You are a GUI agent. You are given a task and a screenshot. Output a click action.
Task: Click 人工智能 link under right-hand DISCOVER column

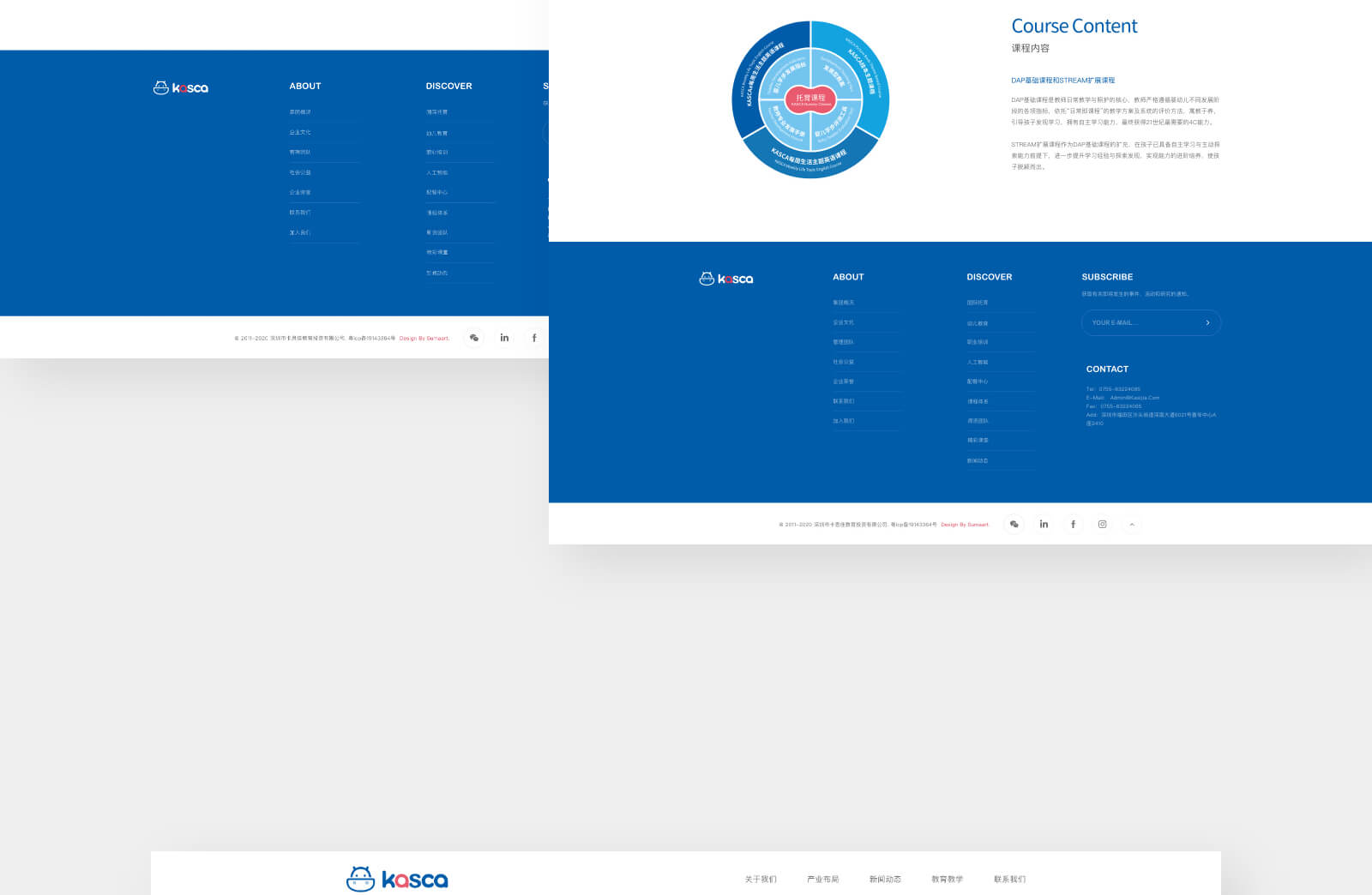[x=978, y=363]
